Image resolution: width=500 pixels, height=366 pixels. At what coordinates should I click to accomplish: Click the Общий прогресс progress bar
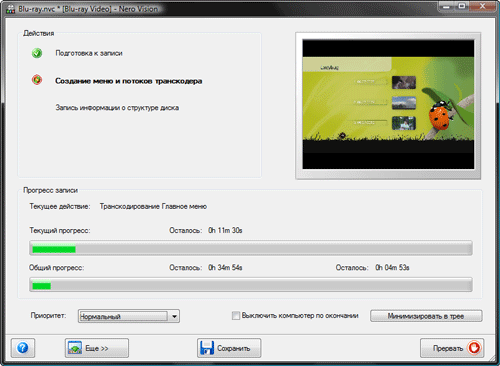coord(251,285)
